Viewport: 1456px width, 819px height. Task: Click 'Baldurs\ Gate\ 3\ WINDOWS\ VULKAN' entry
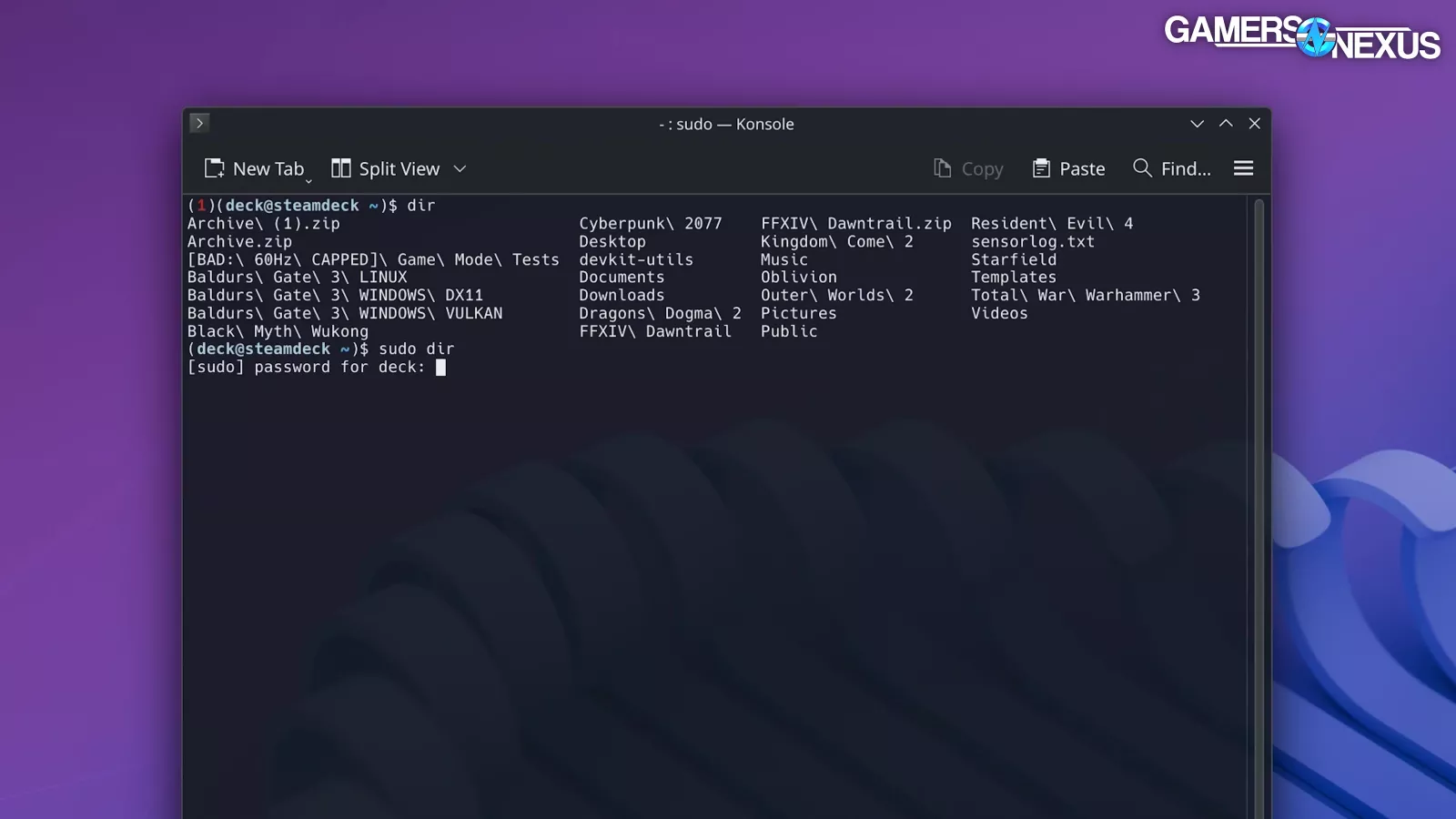coord(345,314)
